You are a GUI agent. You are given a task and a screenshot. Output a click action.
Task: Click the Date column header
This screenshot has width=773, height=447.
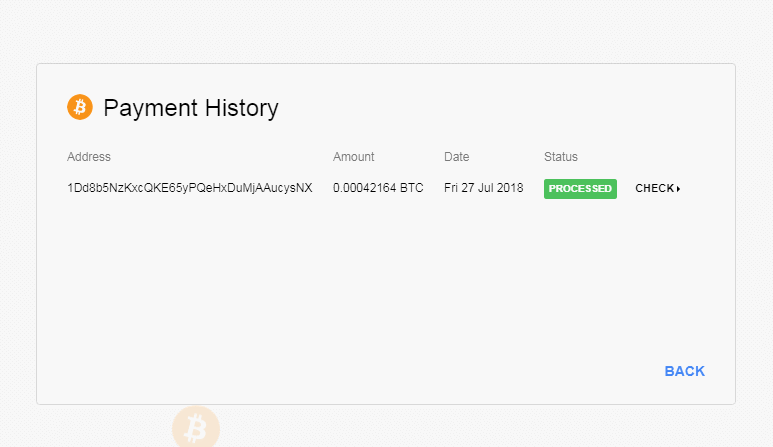(x=456, y=157)
